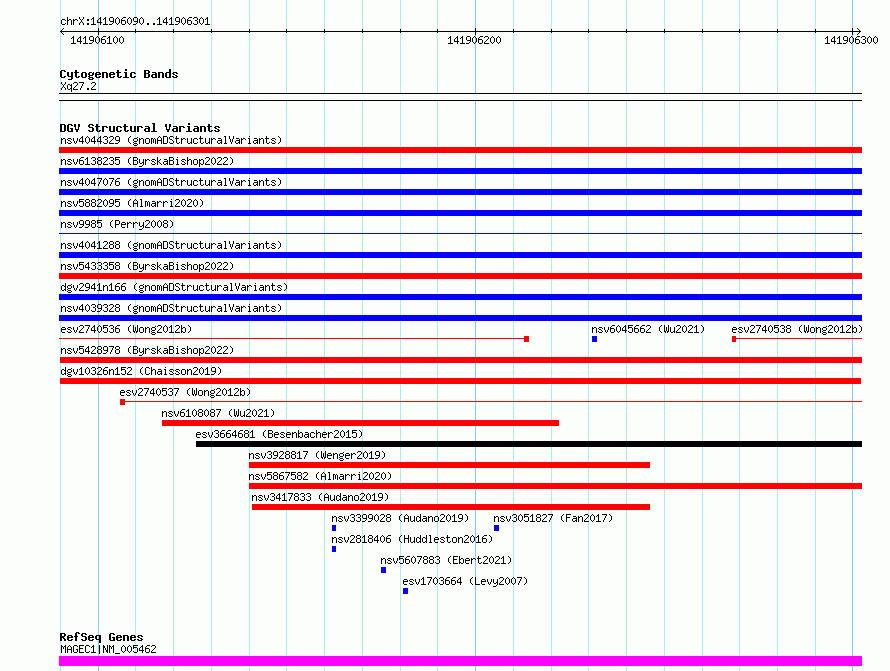Click the blue bar under nsv5882095
This screenshot has height=671, width=890.
460,213
